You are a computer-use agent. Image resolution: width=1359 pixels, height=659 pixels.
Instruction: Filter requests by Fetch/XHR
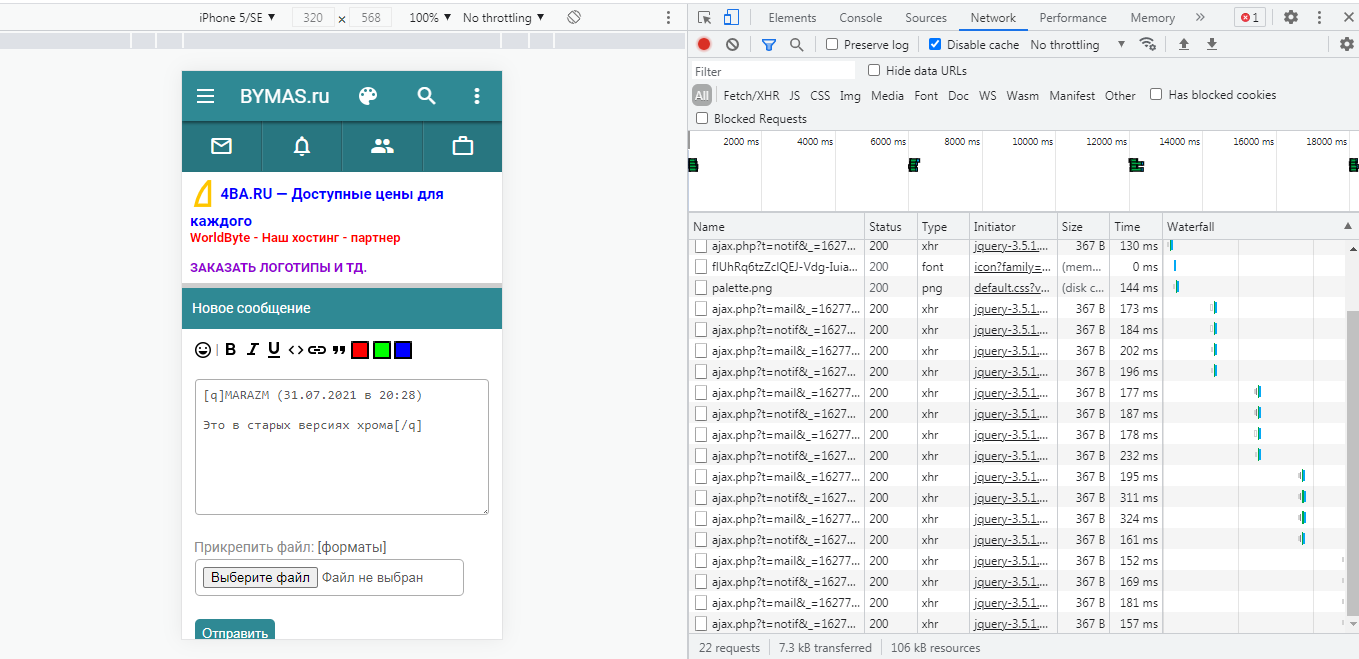(751, 96)
